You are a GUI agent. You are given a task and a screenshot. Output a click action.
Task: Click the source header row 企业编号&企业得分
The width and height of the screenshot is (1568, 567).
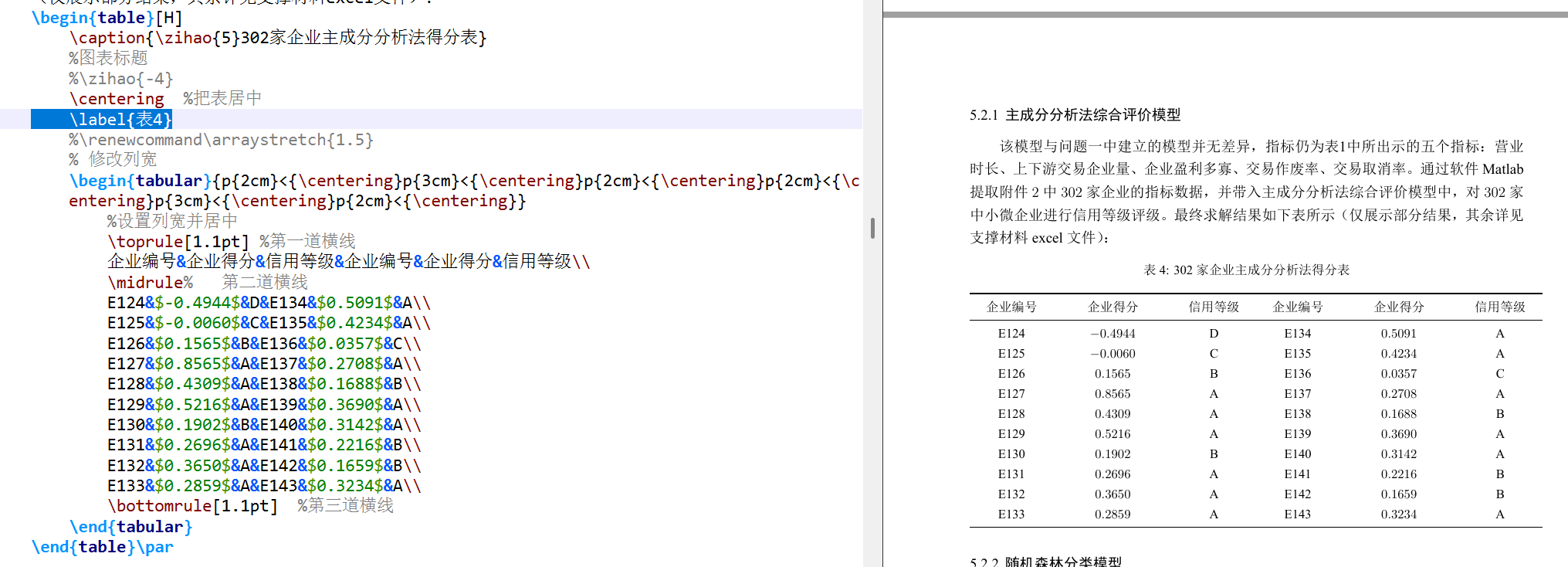pyautogui.click(x=348, y=262)
